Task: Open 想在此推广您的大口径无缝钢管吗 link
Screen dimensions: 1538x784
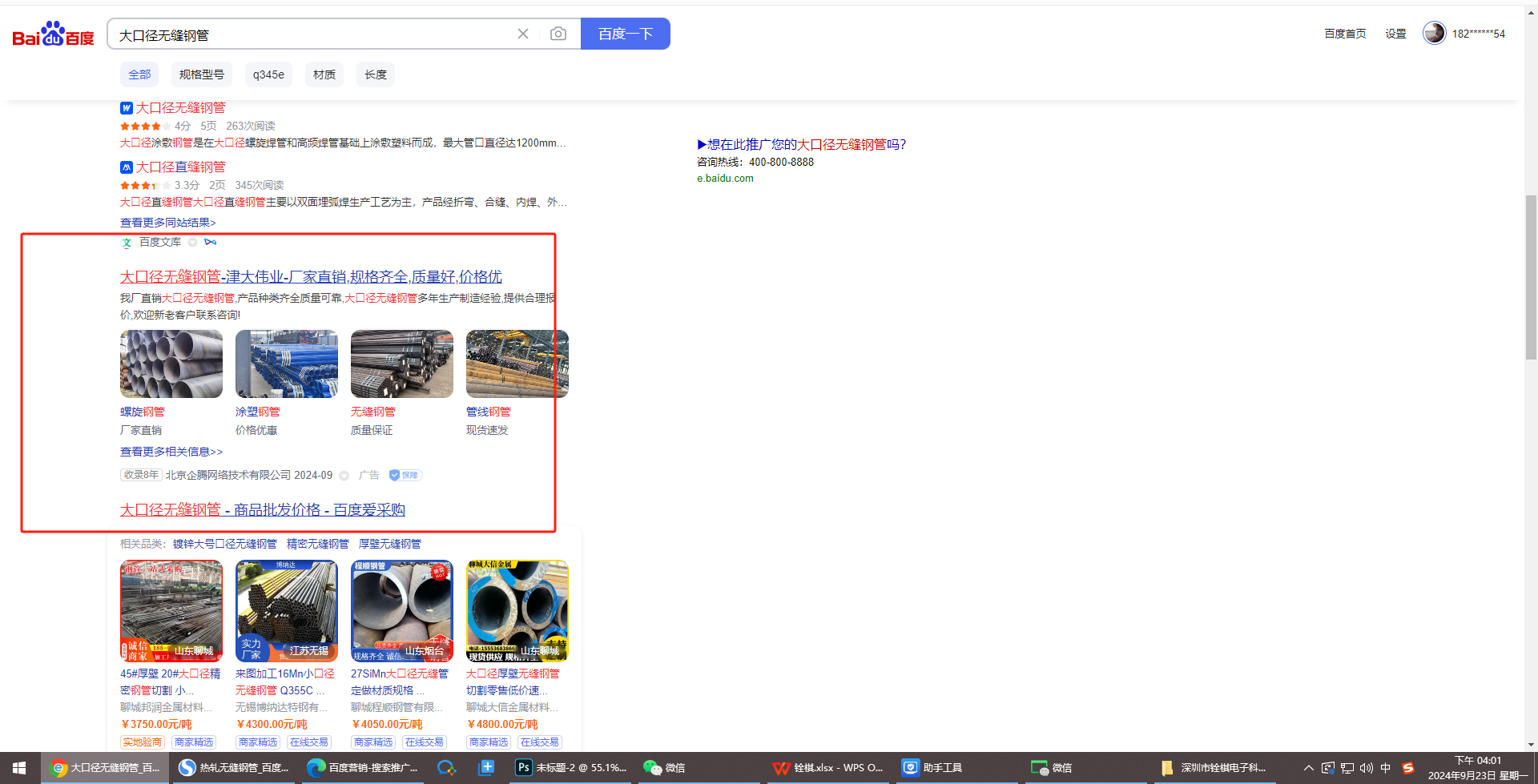Action: coord(802,144)
